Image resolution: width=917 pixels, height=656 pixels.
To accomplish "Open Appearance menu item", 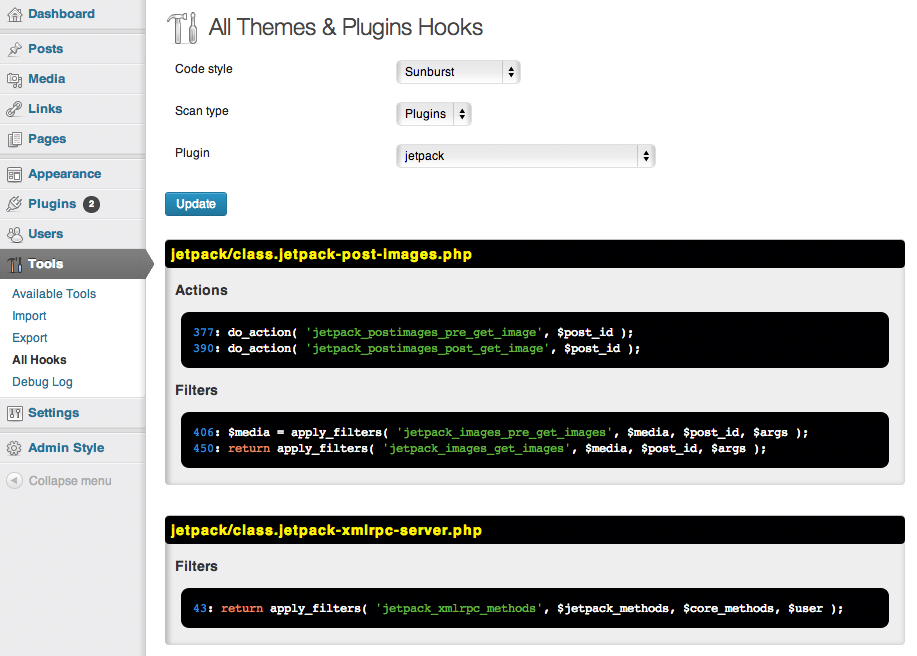I will click(73, 174).
